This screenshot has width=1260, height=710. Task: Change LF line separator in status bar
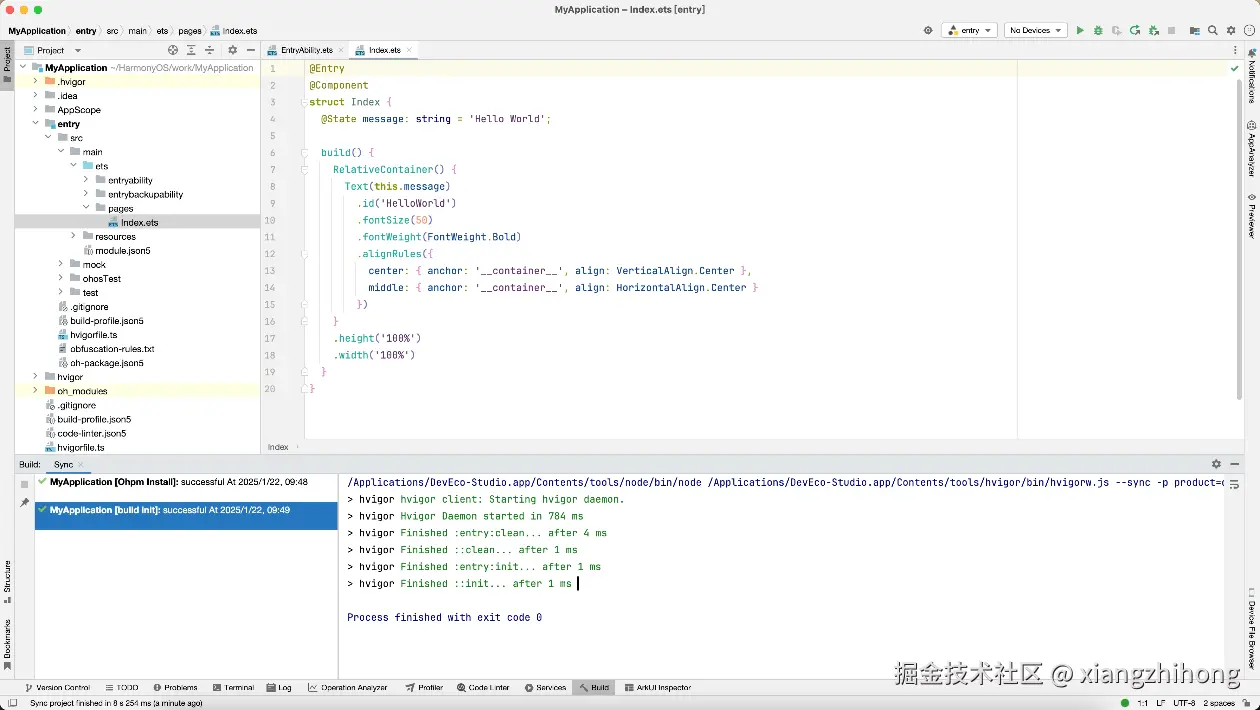pos(1161,703)
